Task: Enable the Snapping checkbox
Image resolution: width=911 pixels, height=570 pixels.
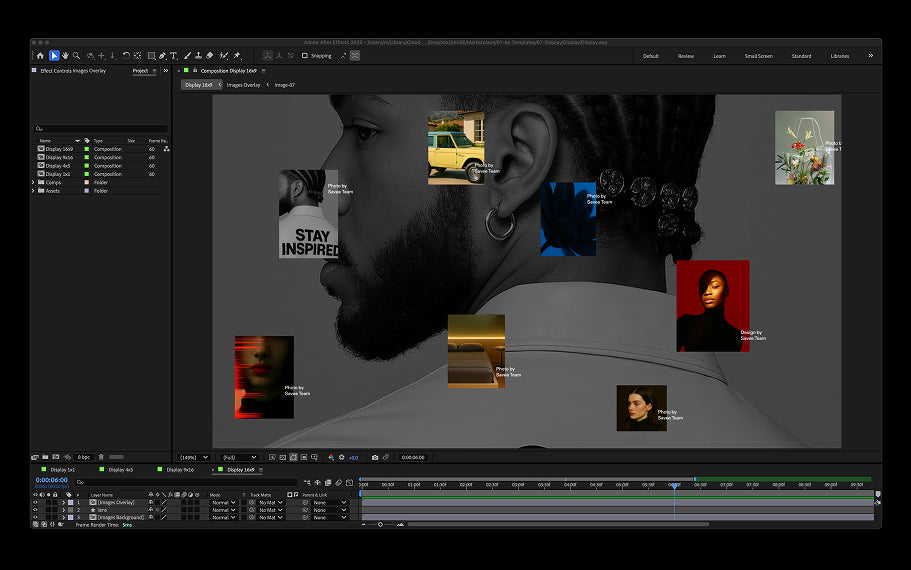Action: pyautogui.click(x=304, y=56)
